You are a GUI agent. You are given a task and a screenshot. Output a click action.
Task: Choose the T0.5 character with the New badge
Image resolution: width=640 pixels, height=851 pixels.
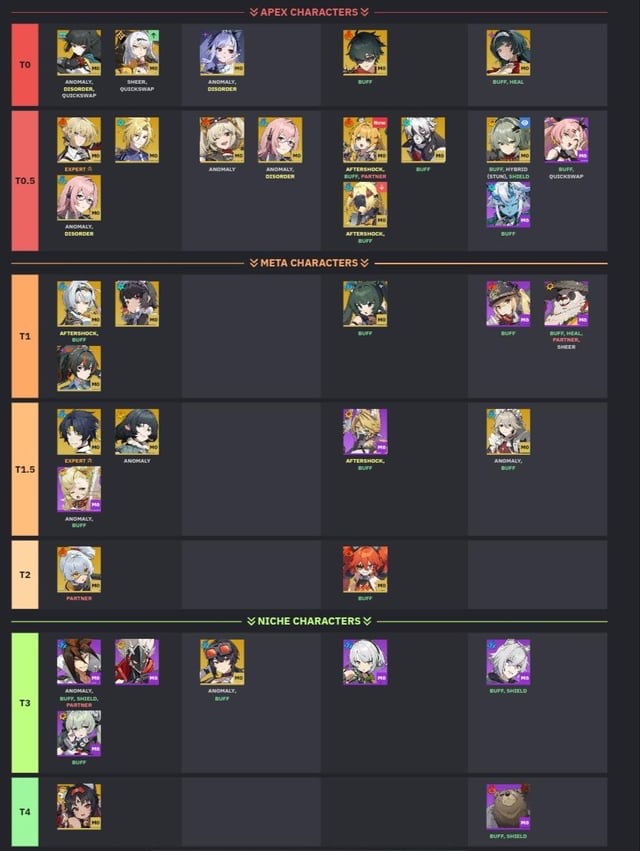pos(365,140)
